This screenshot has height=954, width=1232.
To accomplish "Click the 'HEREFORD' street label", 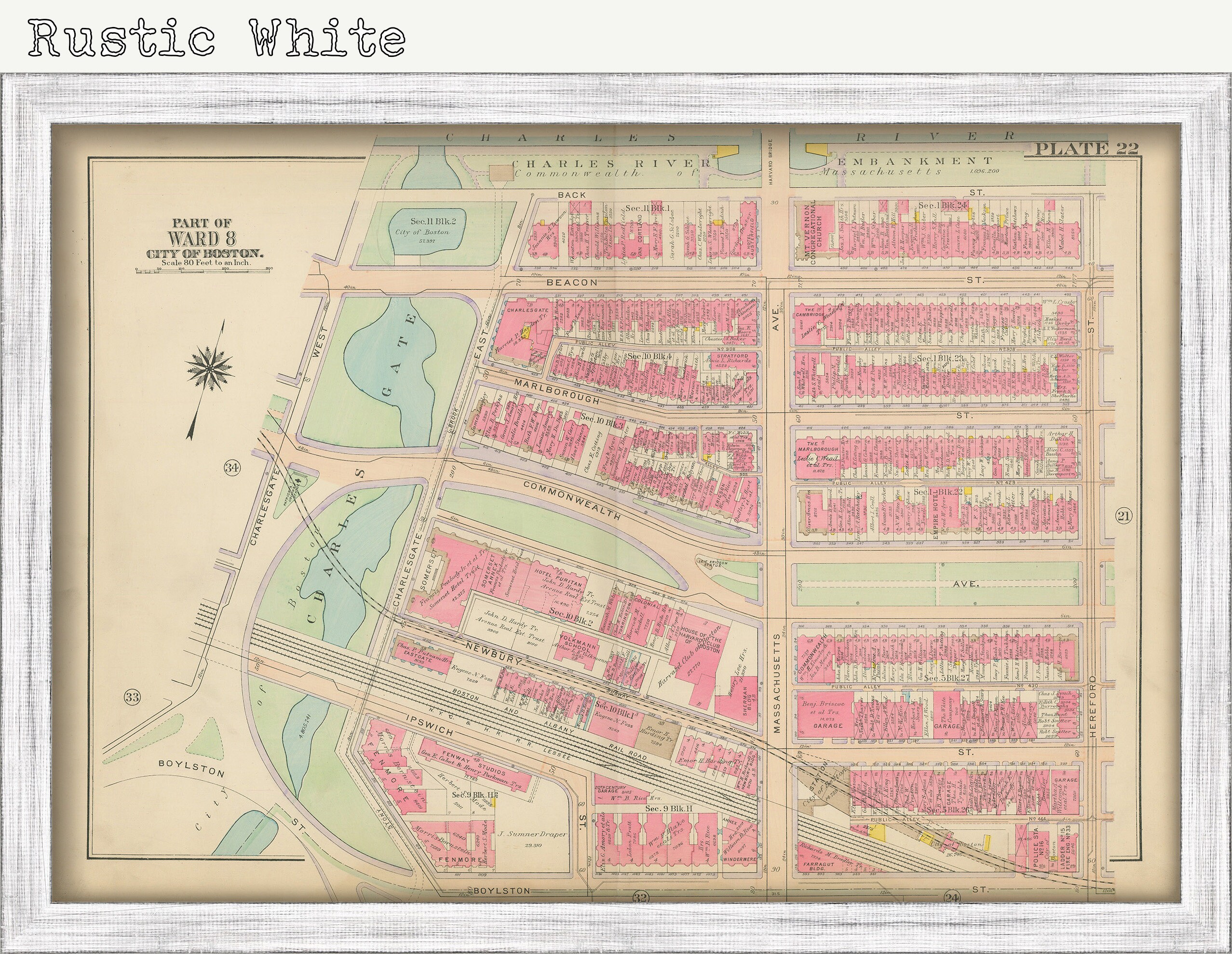I will tap(1092, 708).
